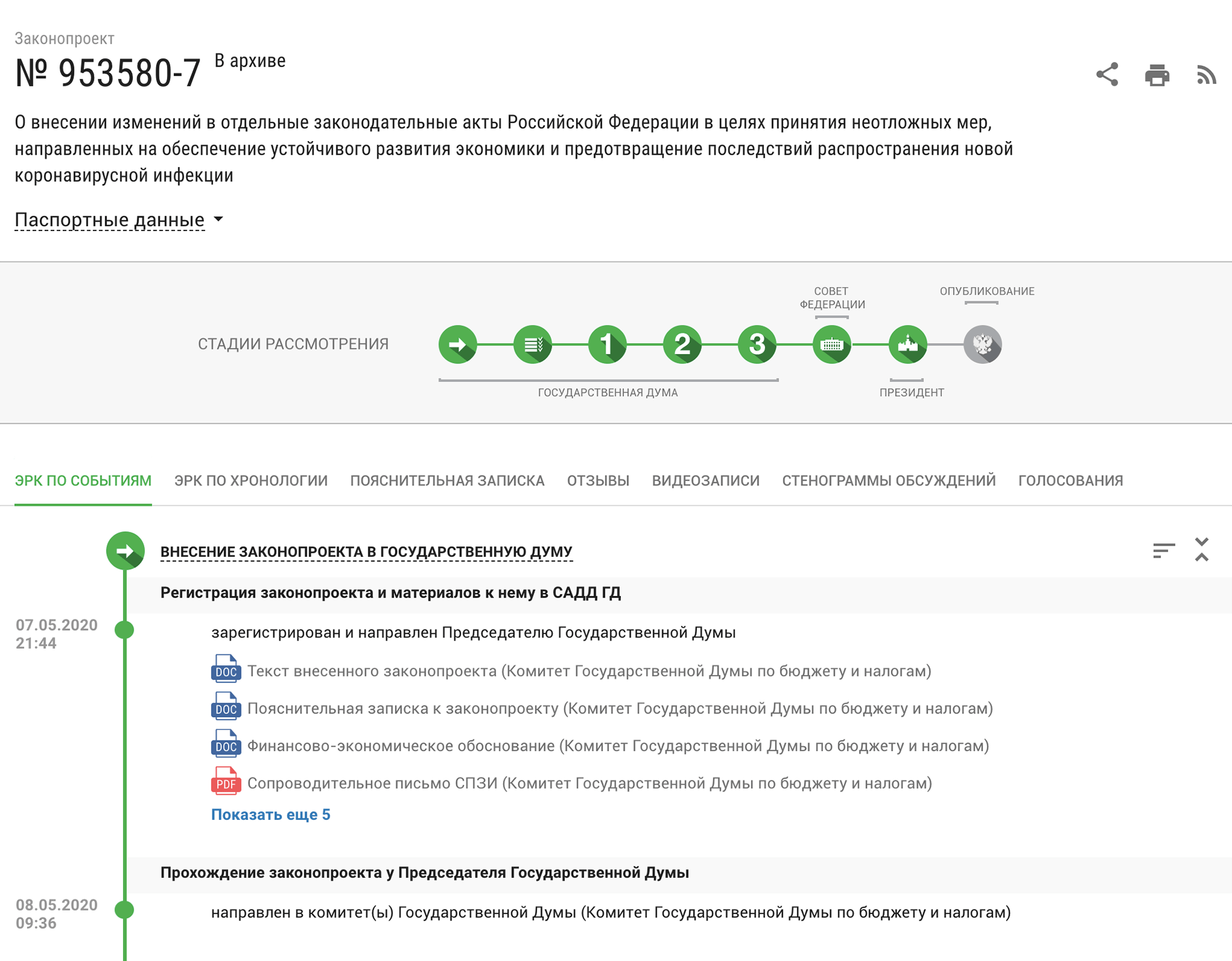Click Показать еще 5 link

click(271, 814)
